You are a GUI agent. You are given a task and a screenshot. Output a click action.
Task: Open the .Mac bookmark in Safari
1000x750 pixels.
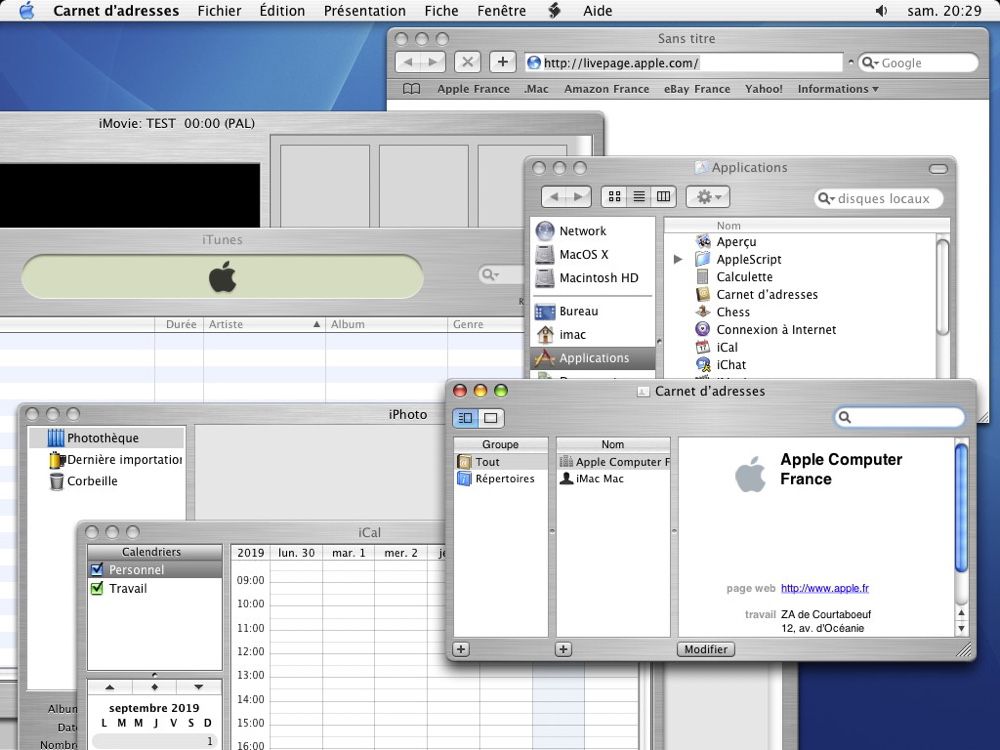(x=536, y=89)
